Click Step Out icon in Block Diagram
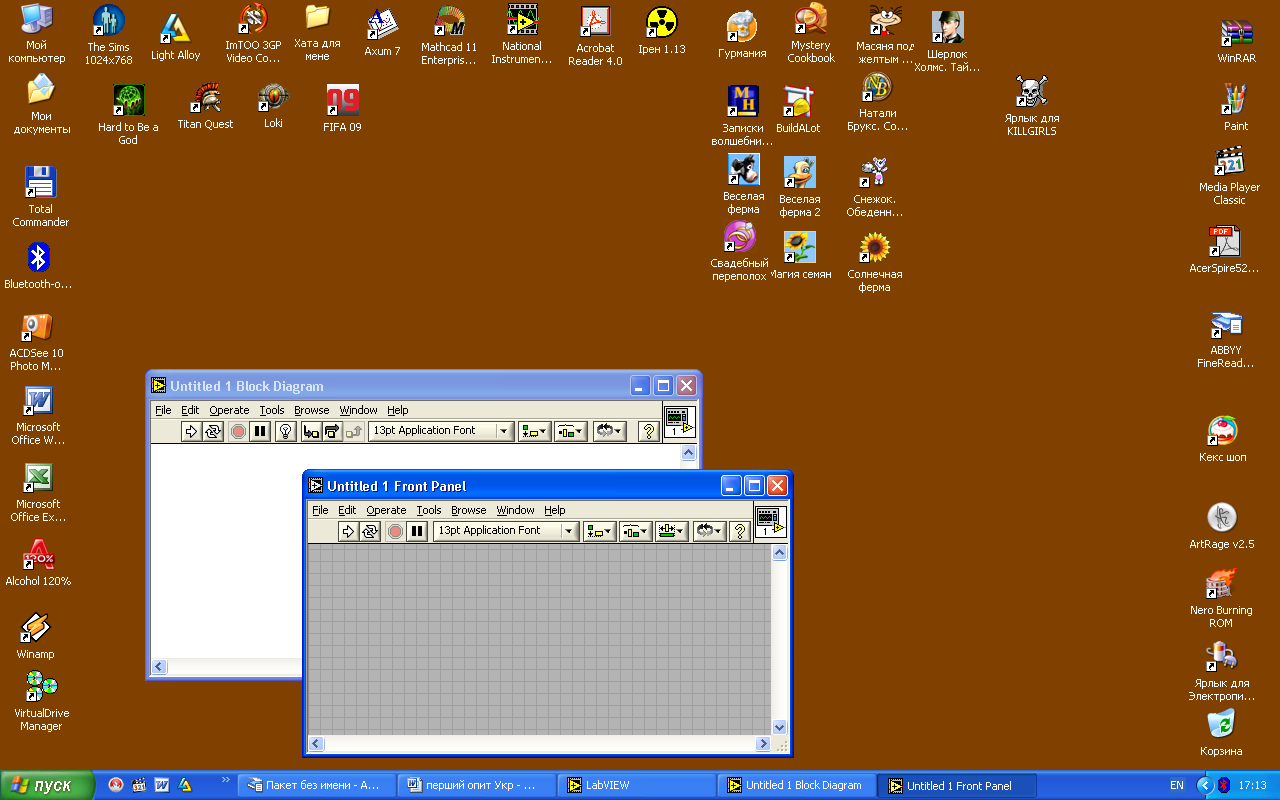Screen dimensions: 1280x800 353,431
